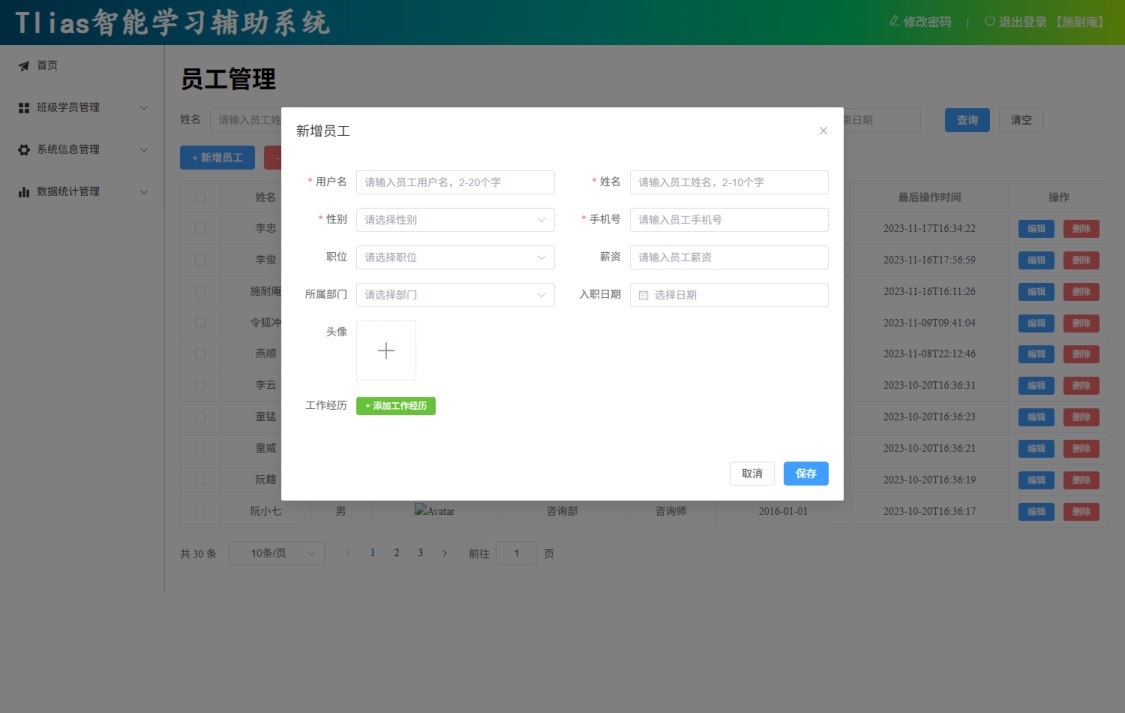Go to page 2 in pagination

396,553
